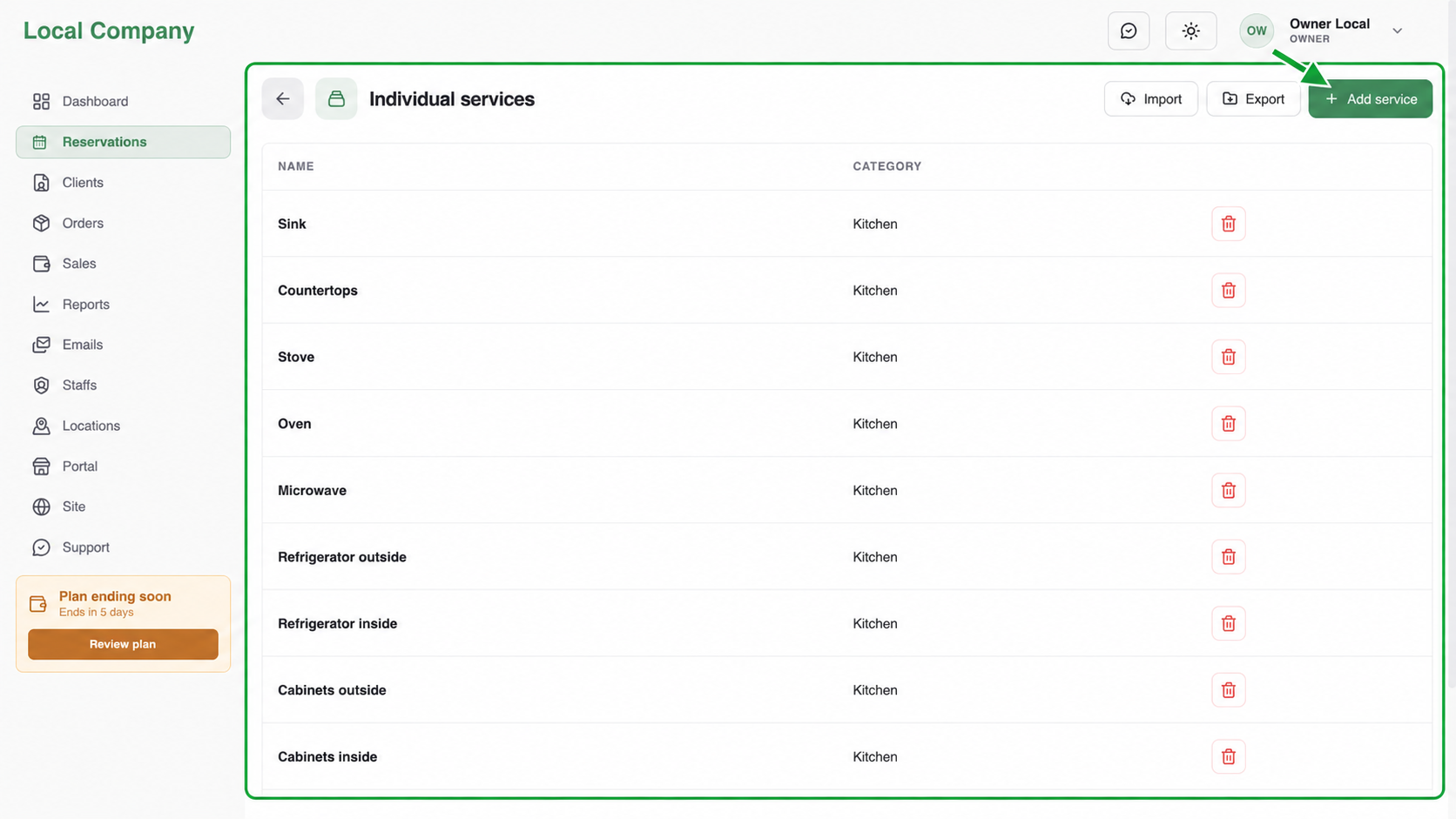The image size is (1456, 819).
Task: Delete Cabinets inside service
Action: click(1228, 756)
